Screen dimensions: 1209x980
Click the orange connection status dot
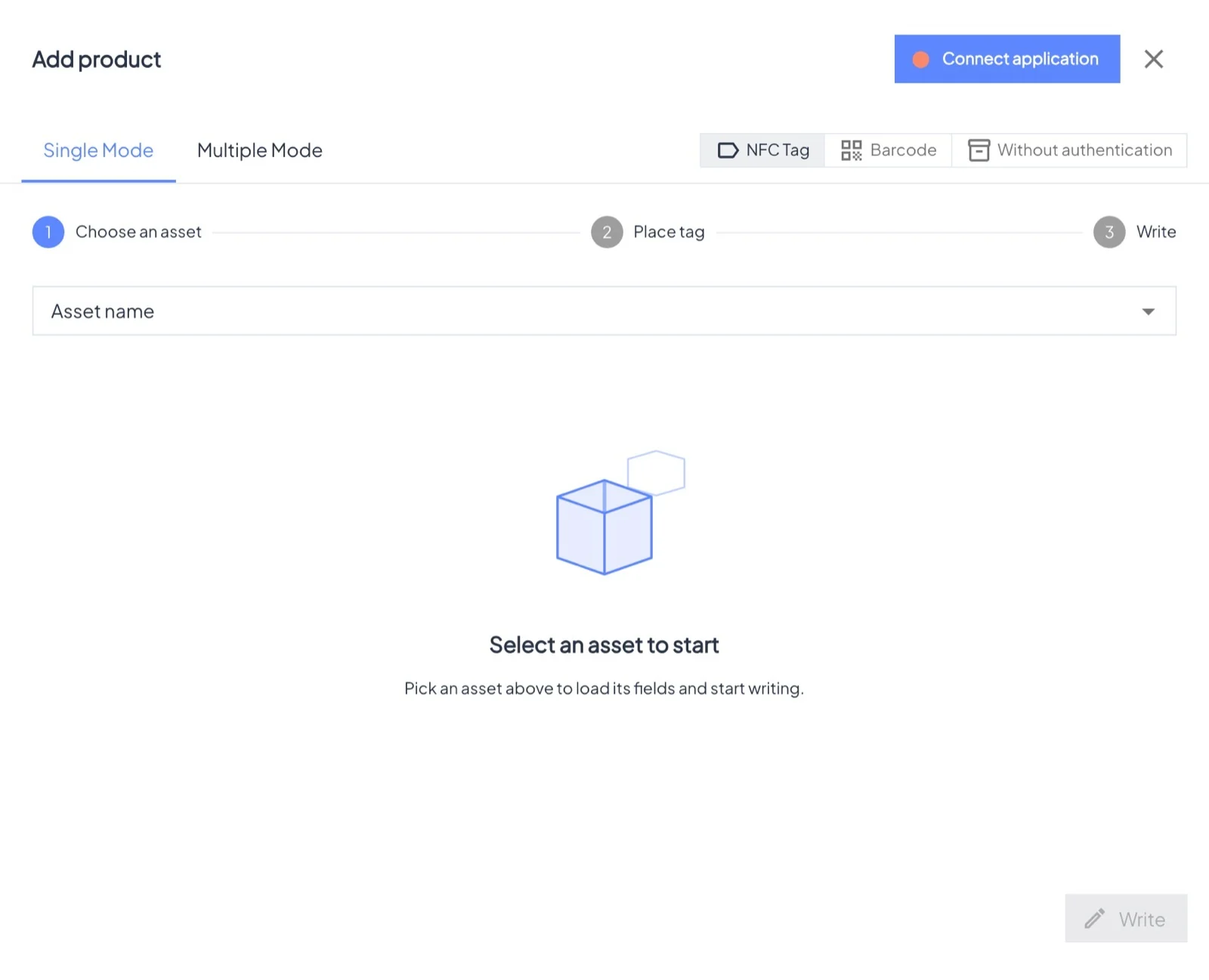click(x=920, y=59)
